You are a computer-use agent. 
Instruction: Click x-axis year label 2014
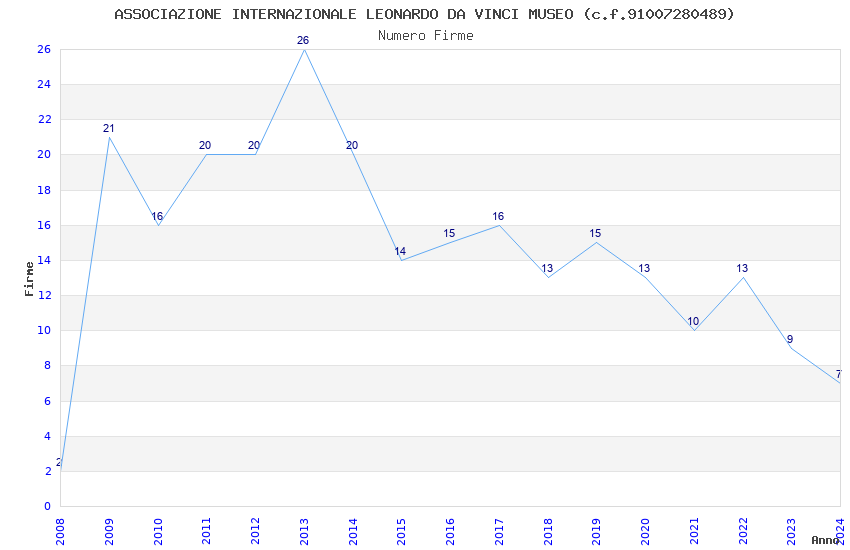pyautogui.click(x=353, y=531)
